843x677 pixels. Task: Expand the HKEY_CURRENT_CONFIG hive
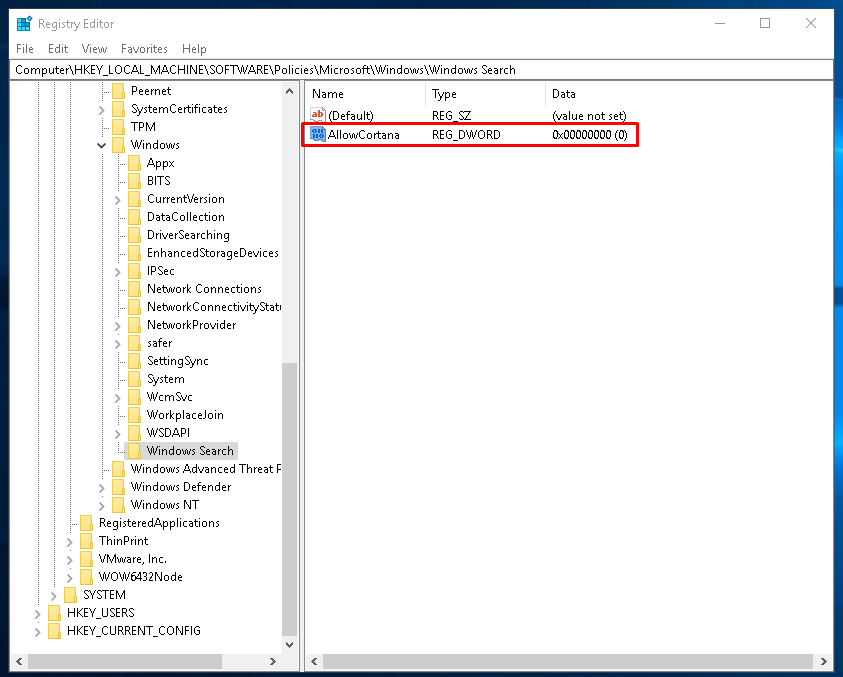(x=38, y=631)
